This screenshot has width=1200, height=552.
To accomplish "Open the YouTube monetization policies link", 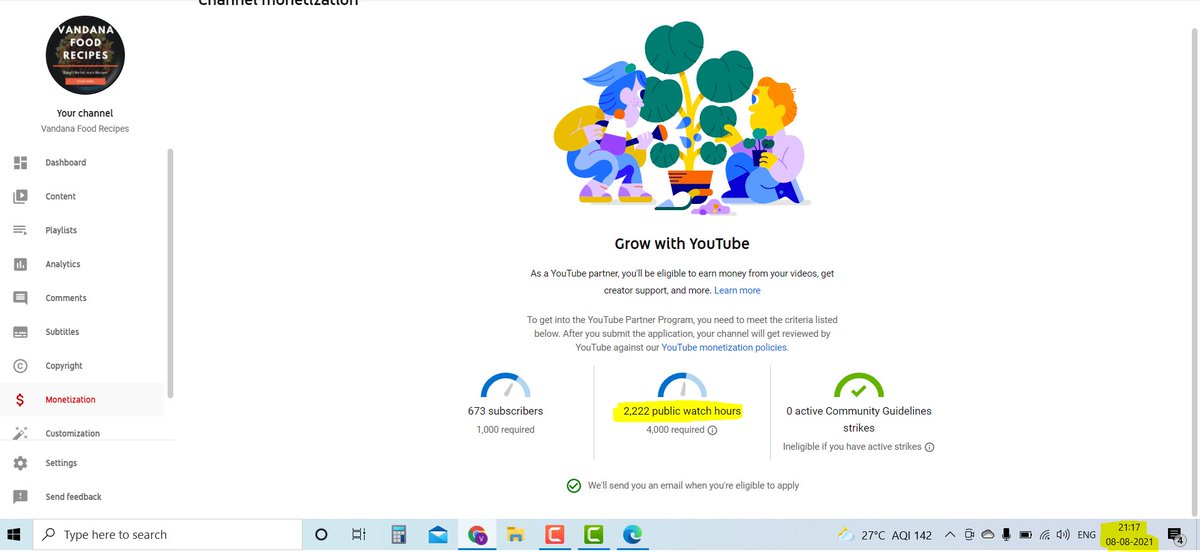I will tap(725, 347).
